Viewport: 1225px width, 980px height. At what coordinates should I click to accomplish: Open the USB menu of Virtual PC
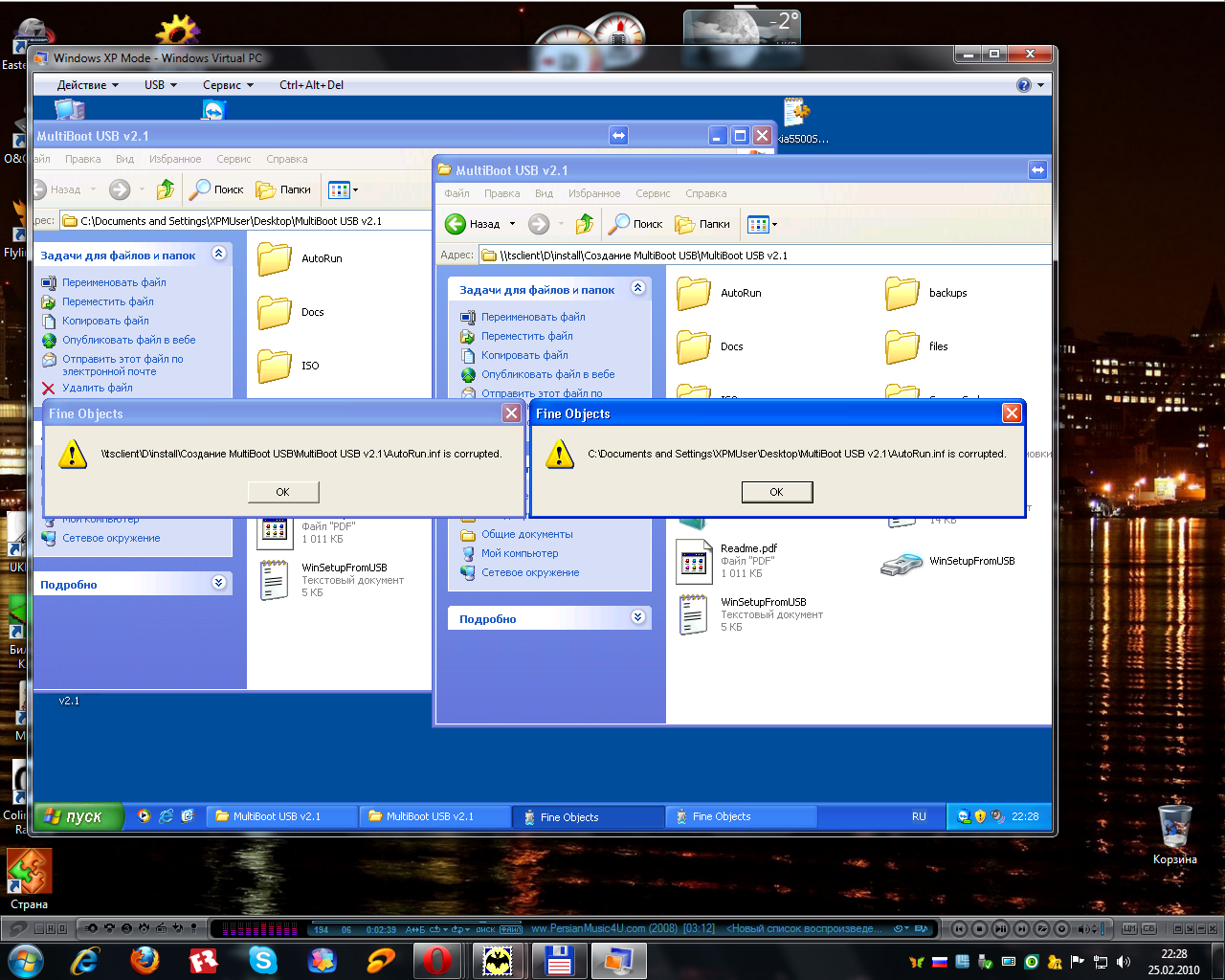click(160, 85)
